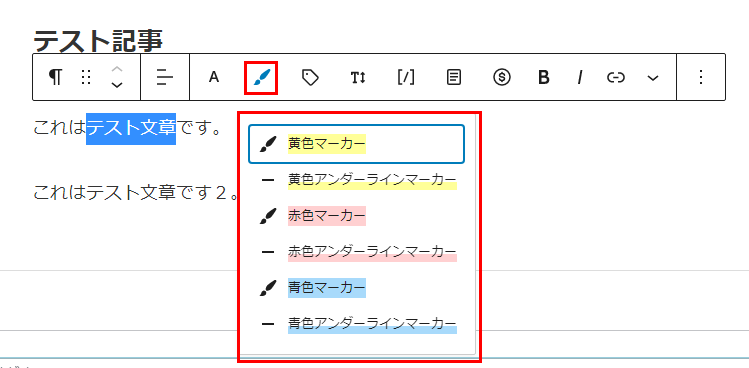Screen dimensions: 749x368
Task: Open the block options three-dot menu
Action: (700, 77)
